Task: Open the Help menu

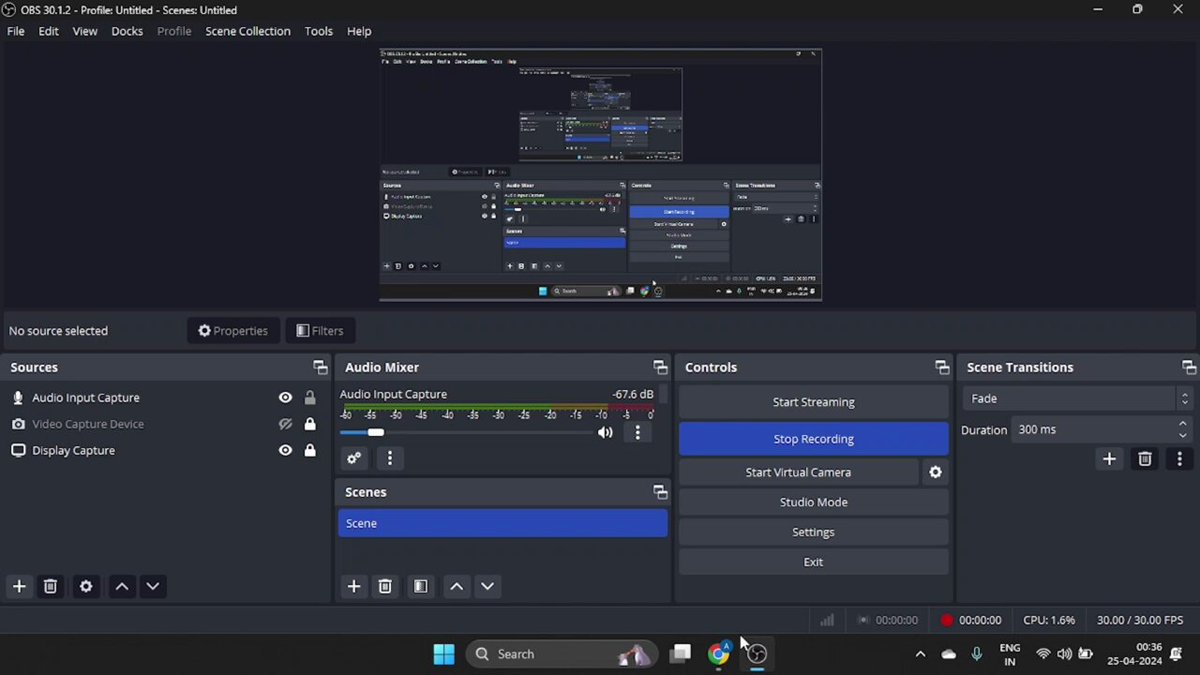Action: [359, 31]
